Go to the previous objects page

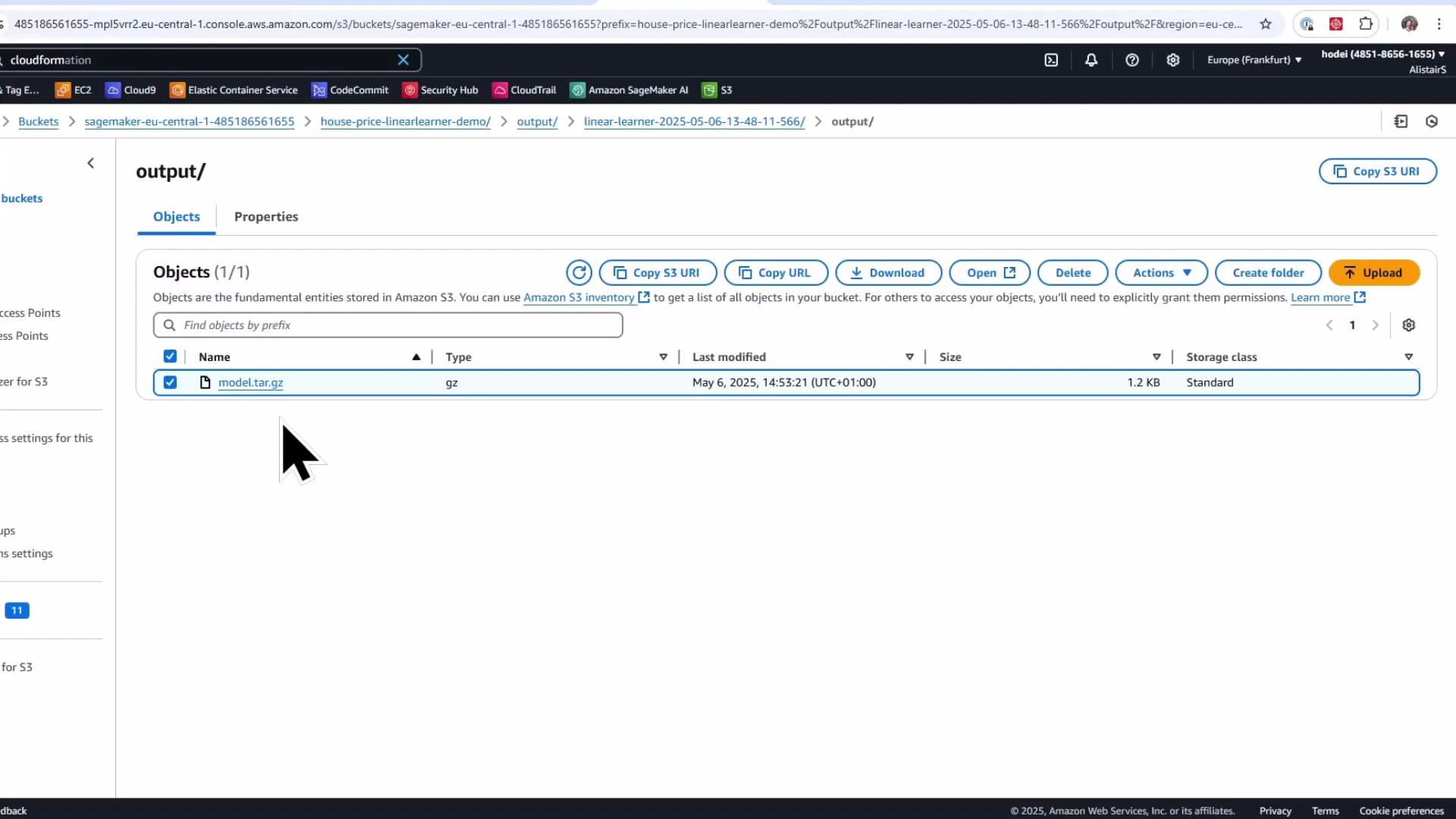[1329, 325]
